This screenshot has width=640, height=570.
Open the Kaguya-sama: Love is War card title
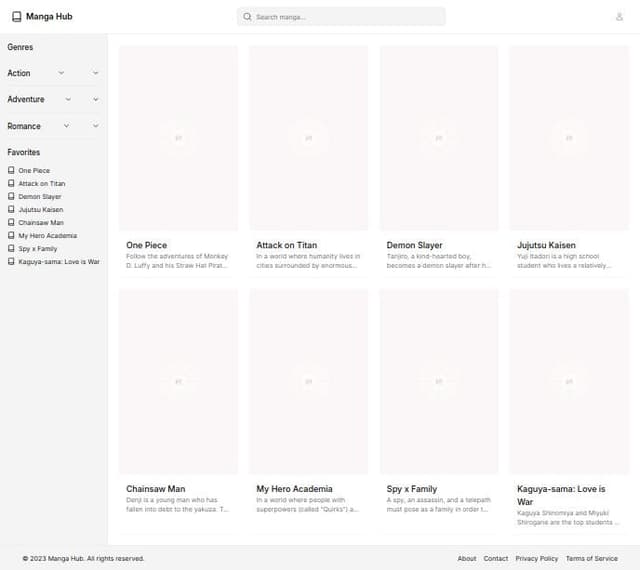[561, 495]
